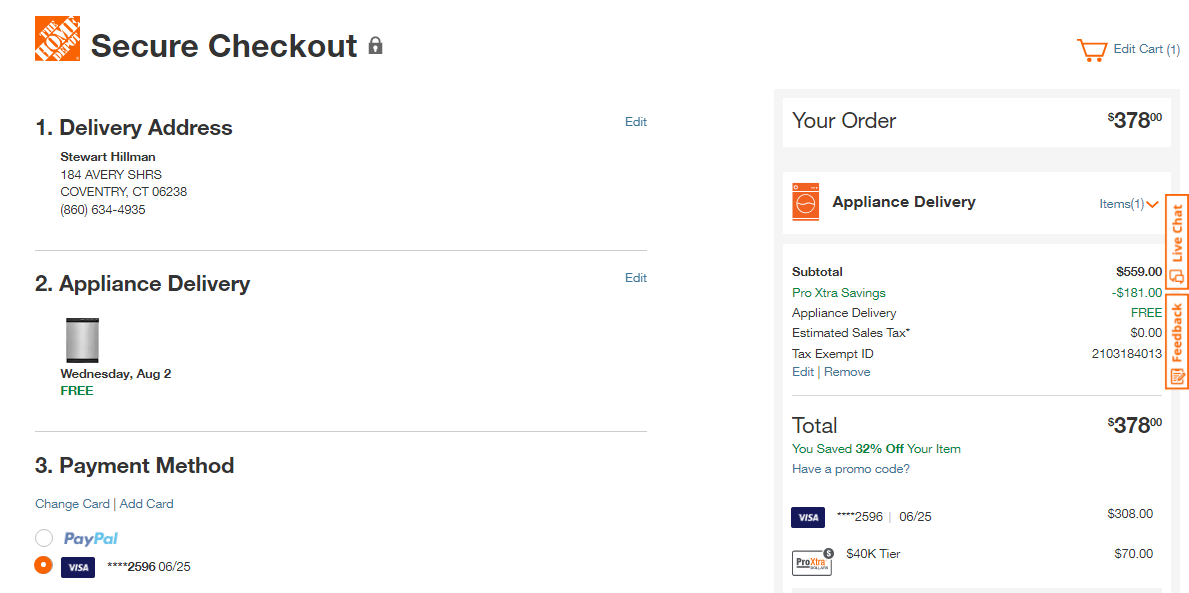1189x593 pixels.
Task: Click the Visa logo in payment methods
Action: pyautogui.click(x=77, y=567)
